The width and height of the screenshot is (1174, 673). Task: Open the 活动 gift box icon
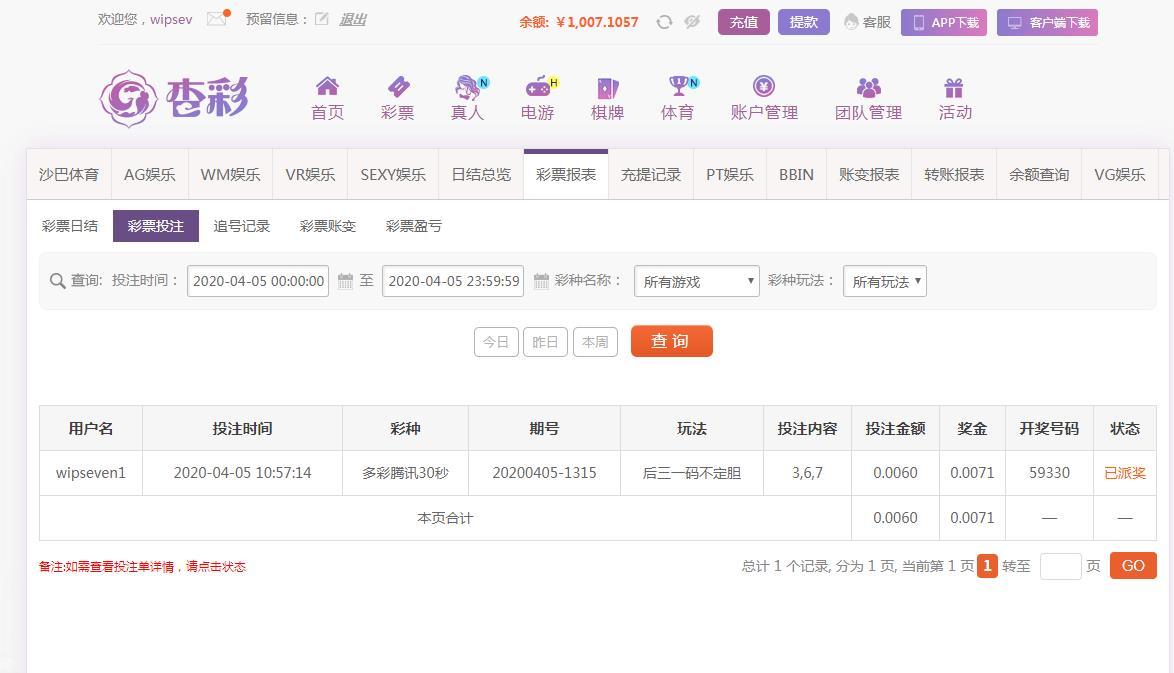pos(954,88)
